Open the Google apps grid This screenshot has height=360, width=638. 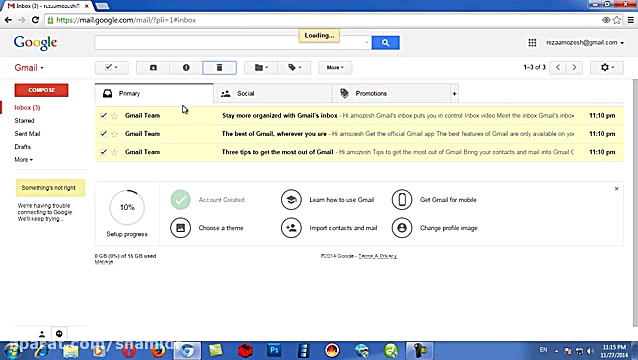(532, 43)
